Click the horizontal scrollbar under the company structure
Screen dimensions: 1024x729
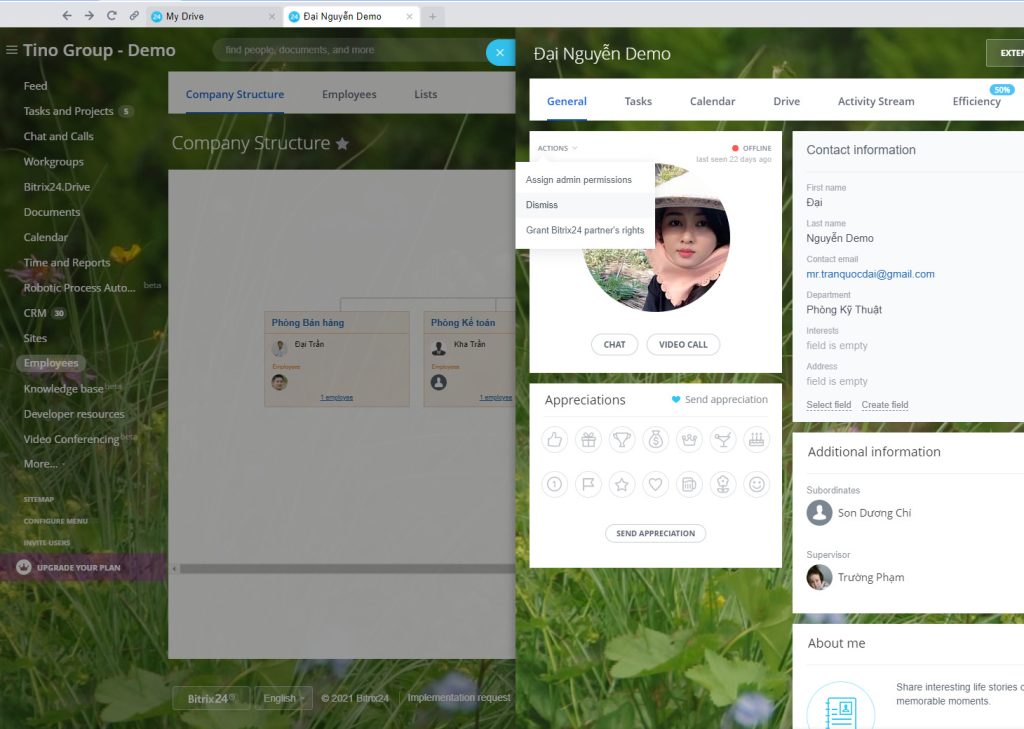click(347, 569)
